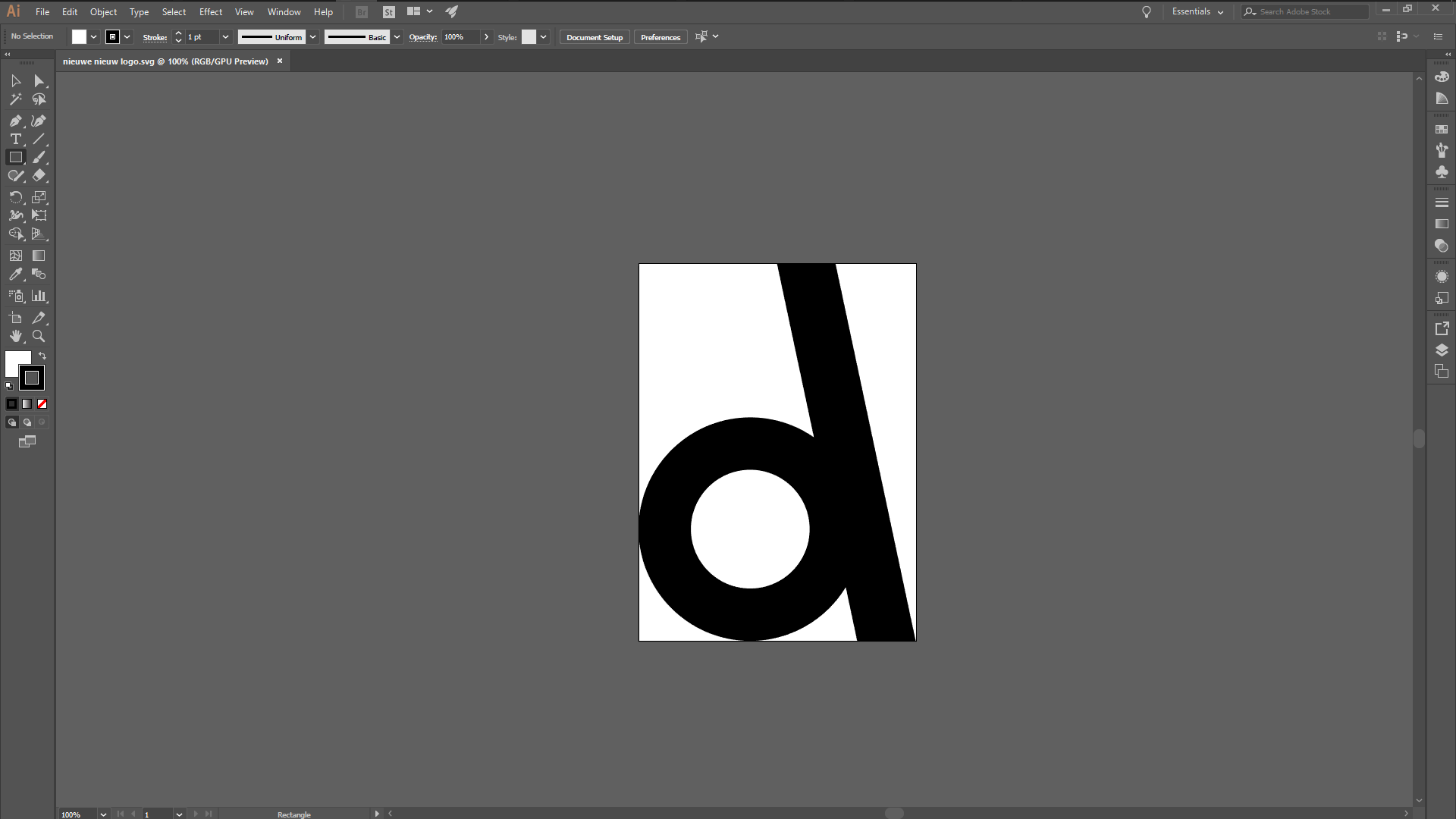The image size is (1456, 819).
Task: Expand the Uniform width profile dropdown
Action: click(x=312, y=37)
